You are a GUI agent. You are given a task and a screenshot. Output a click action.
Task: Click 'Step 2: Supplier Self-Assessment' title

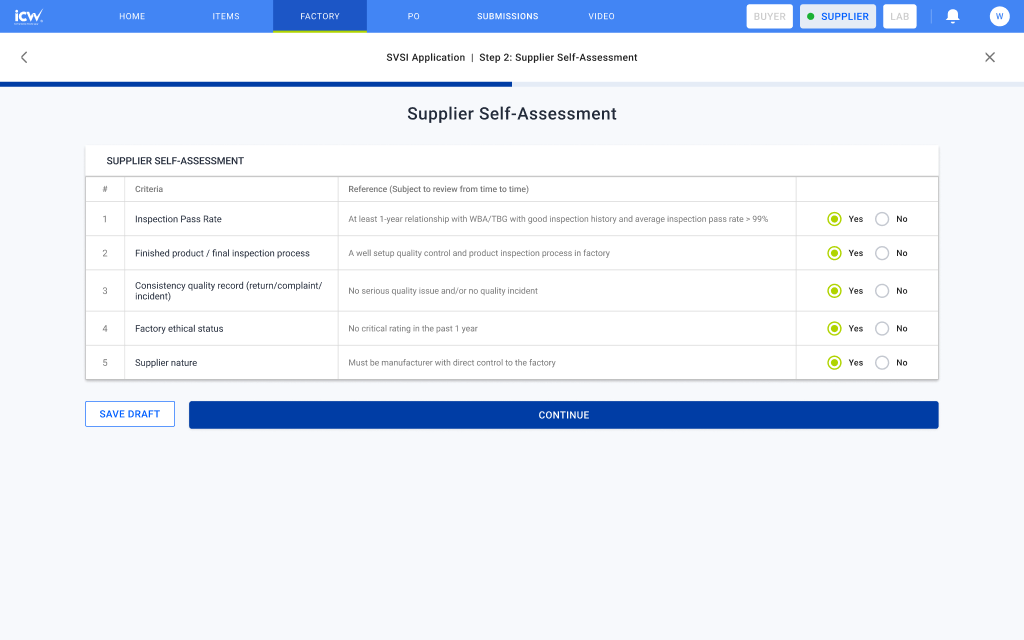pos(558,57)
